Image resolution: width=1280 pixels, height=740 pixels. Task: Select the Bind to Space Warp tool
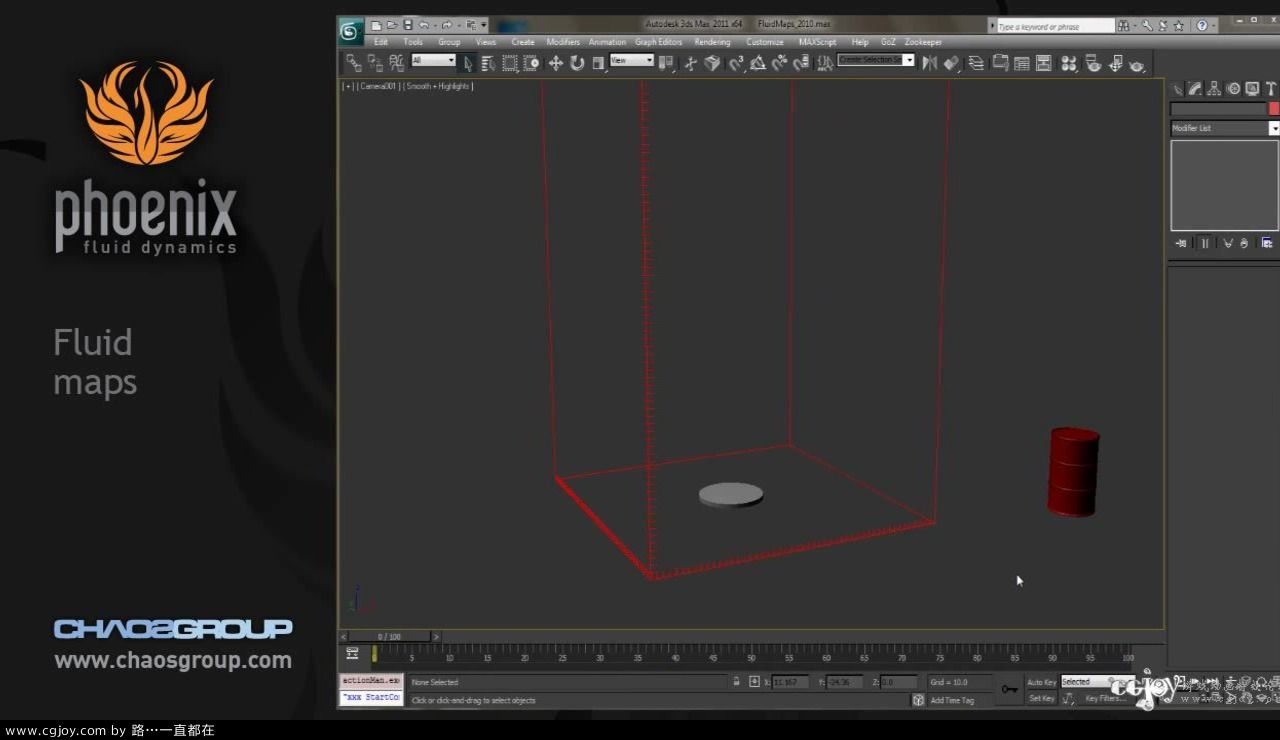pos(397,63)
